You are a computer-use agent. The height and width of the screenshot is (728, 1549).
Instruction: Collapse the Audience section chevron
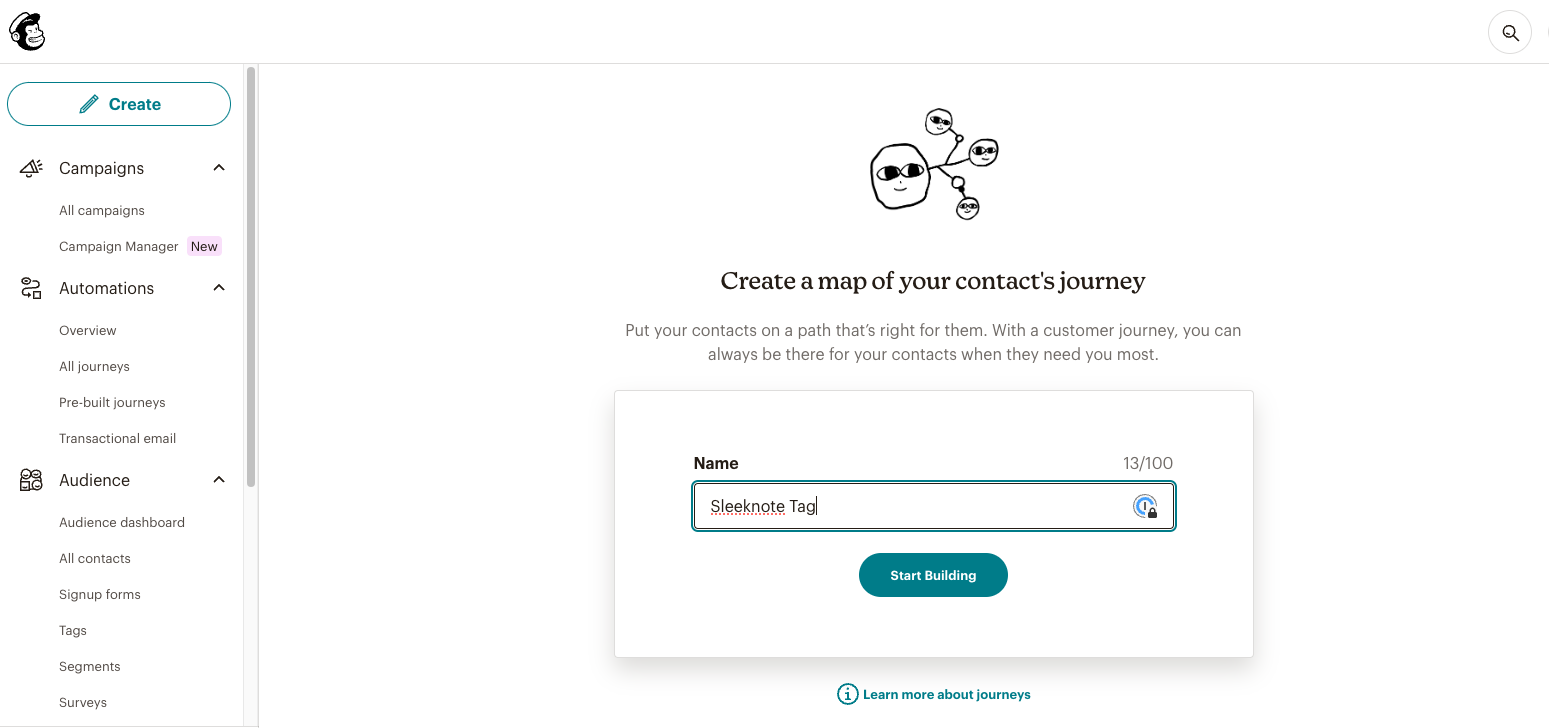click(219, 480)
